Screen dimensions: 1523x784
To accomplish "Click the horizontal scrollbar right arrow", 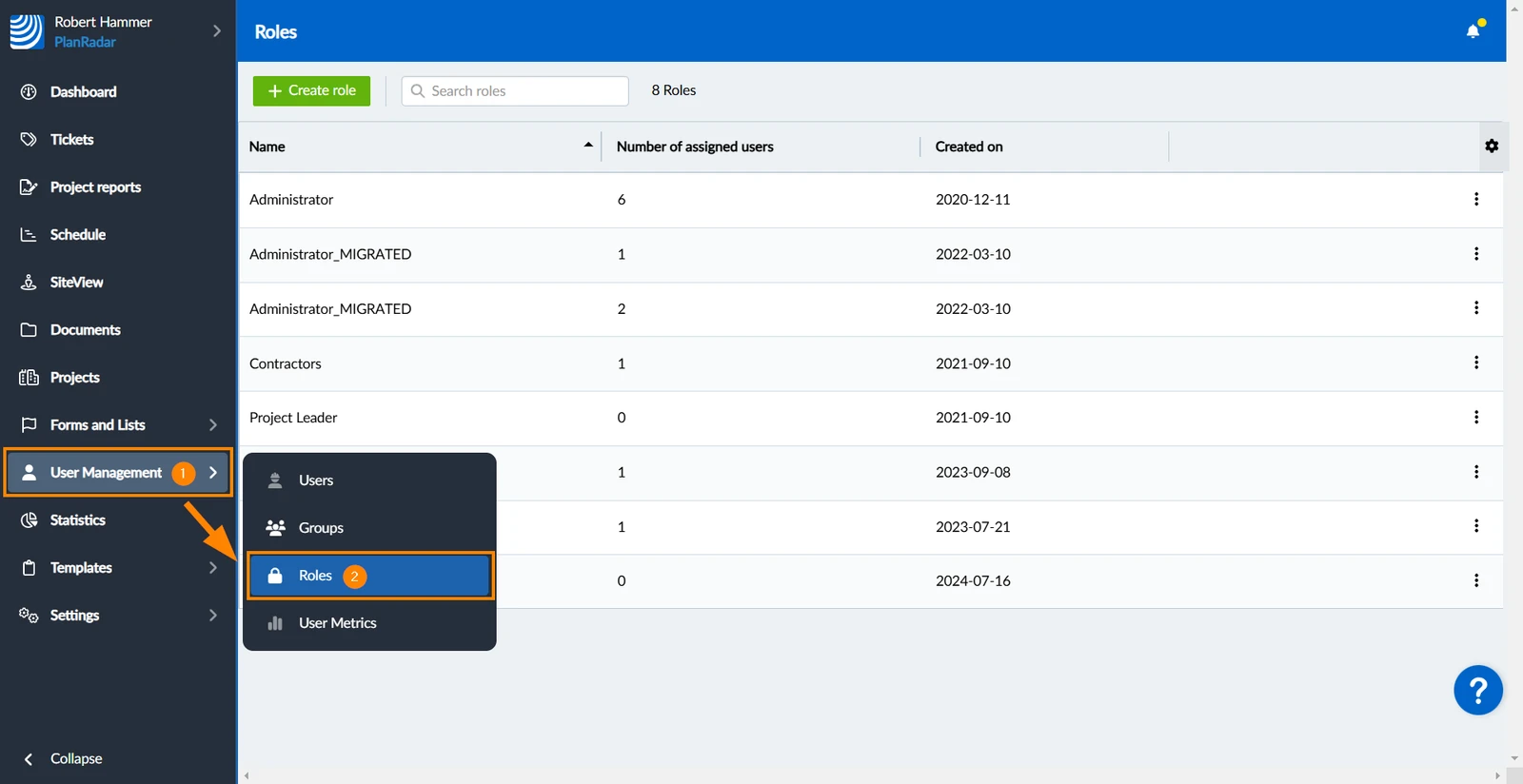I will pos(1498,776).
